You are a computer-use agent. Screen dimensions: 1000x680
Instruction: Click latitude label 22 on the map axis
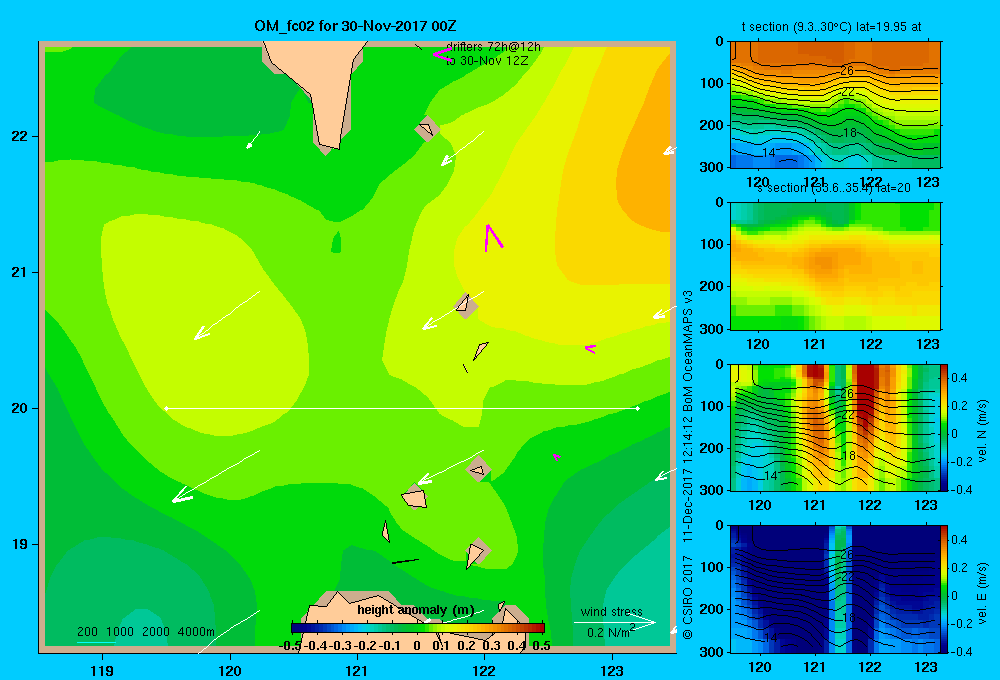click(x=20, y=136)
